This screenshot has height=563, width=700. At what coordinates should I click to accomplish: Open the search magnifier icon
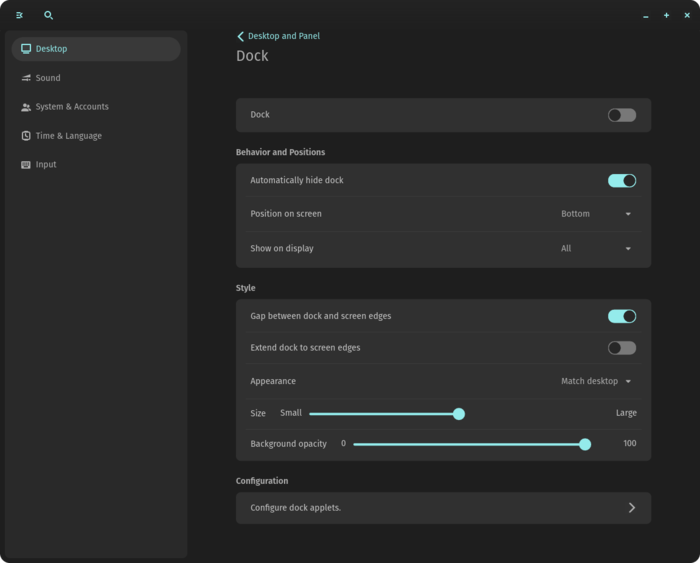click(x=48, y=15)
